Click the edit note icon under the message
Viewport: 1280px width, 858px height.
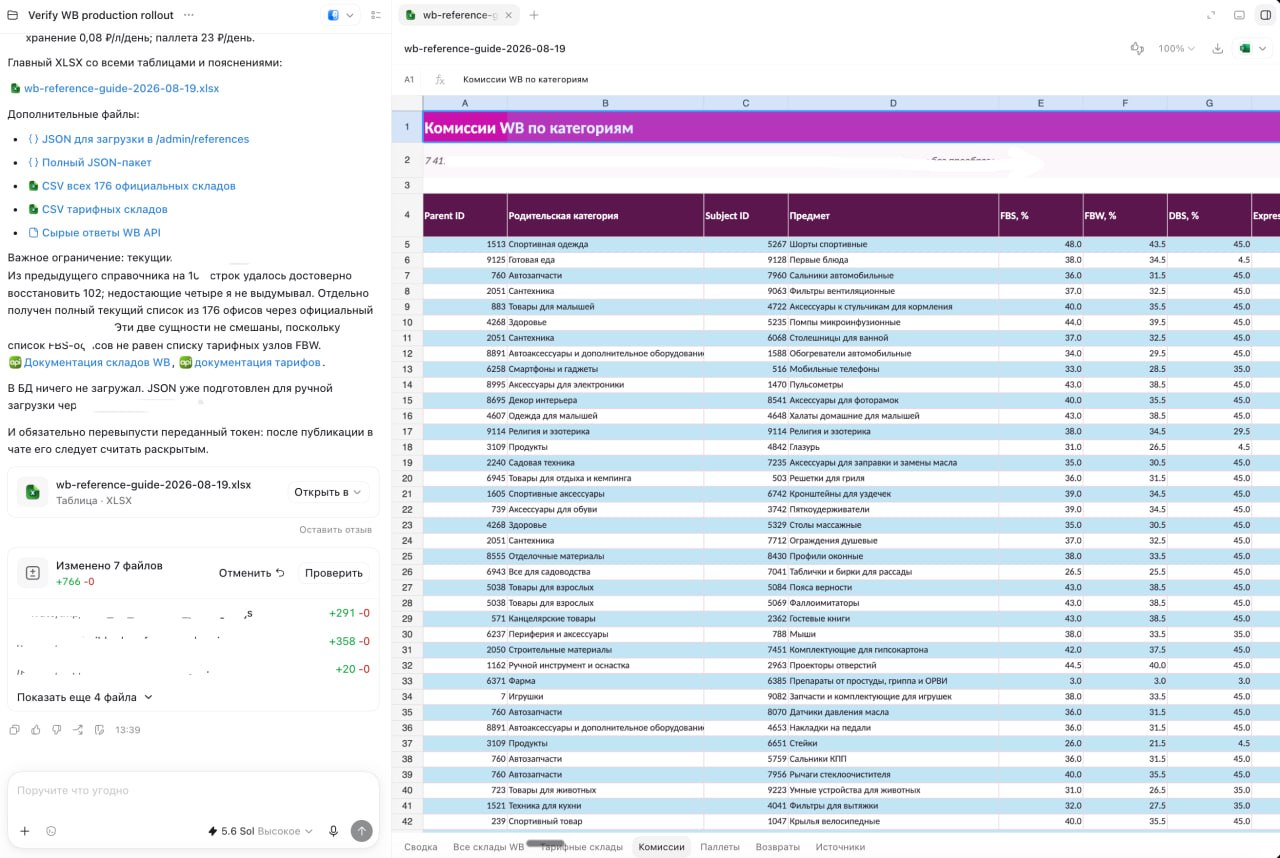click(99, 730)
